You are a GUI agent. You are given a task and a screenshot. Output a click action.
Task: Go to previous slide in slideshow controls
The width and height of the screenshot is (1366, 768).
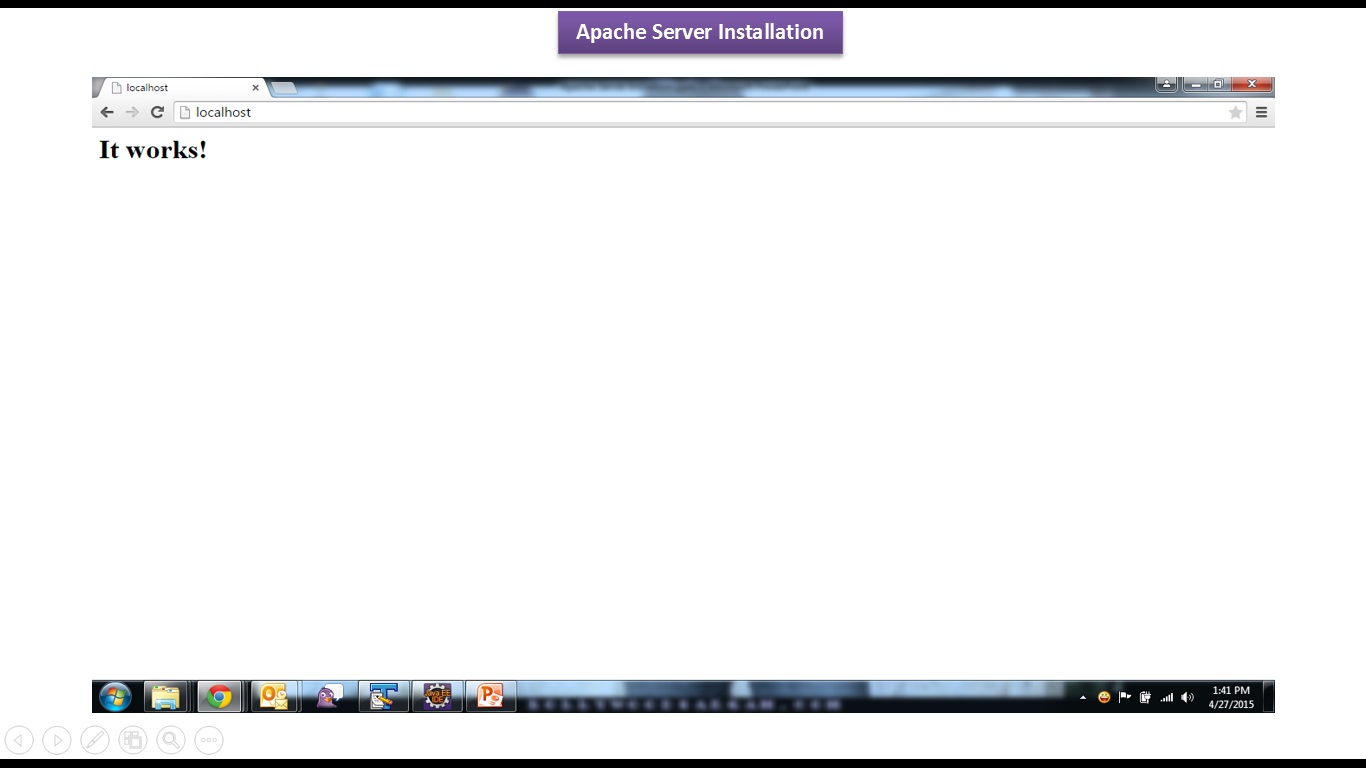(x=19, y=740)
